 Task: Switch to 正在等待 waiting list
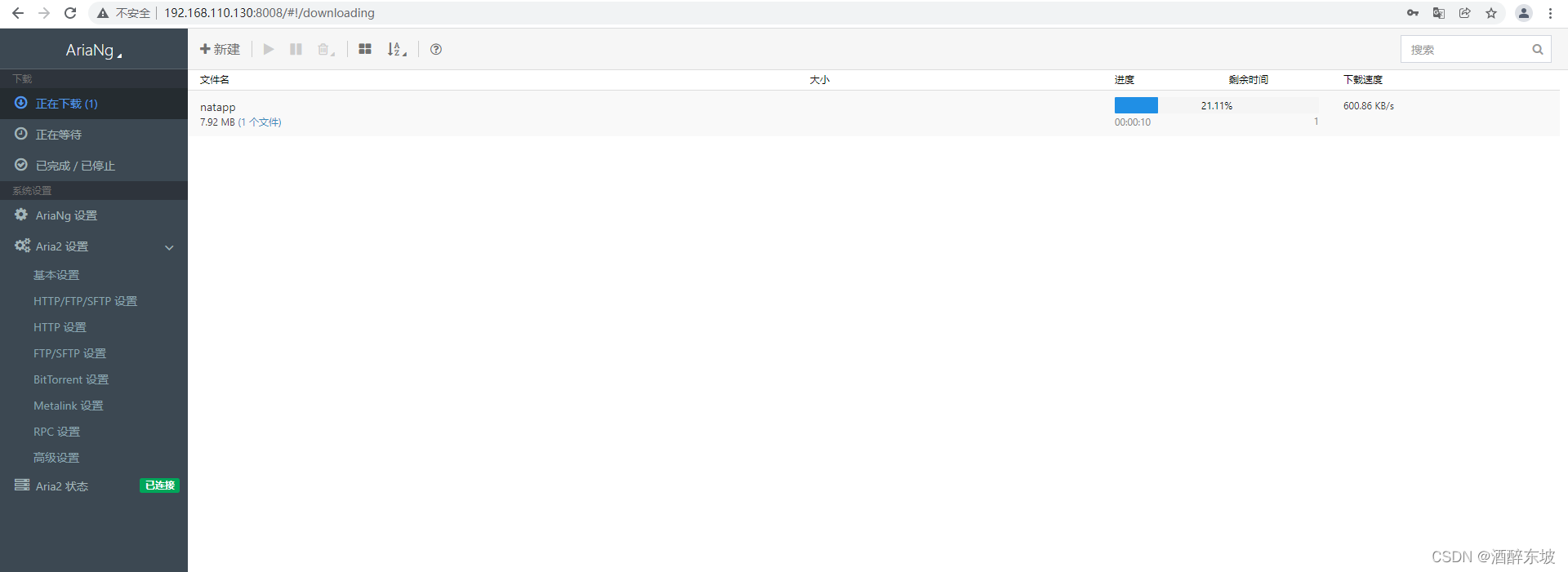tap(94, 135)
